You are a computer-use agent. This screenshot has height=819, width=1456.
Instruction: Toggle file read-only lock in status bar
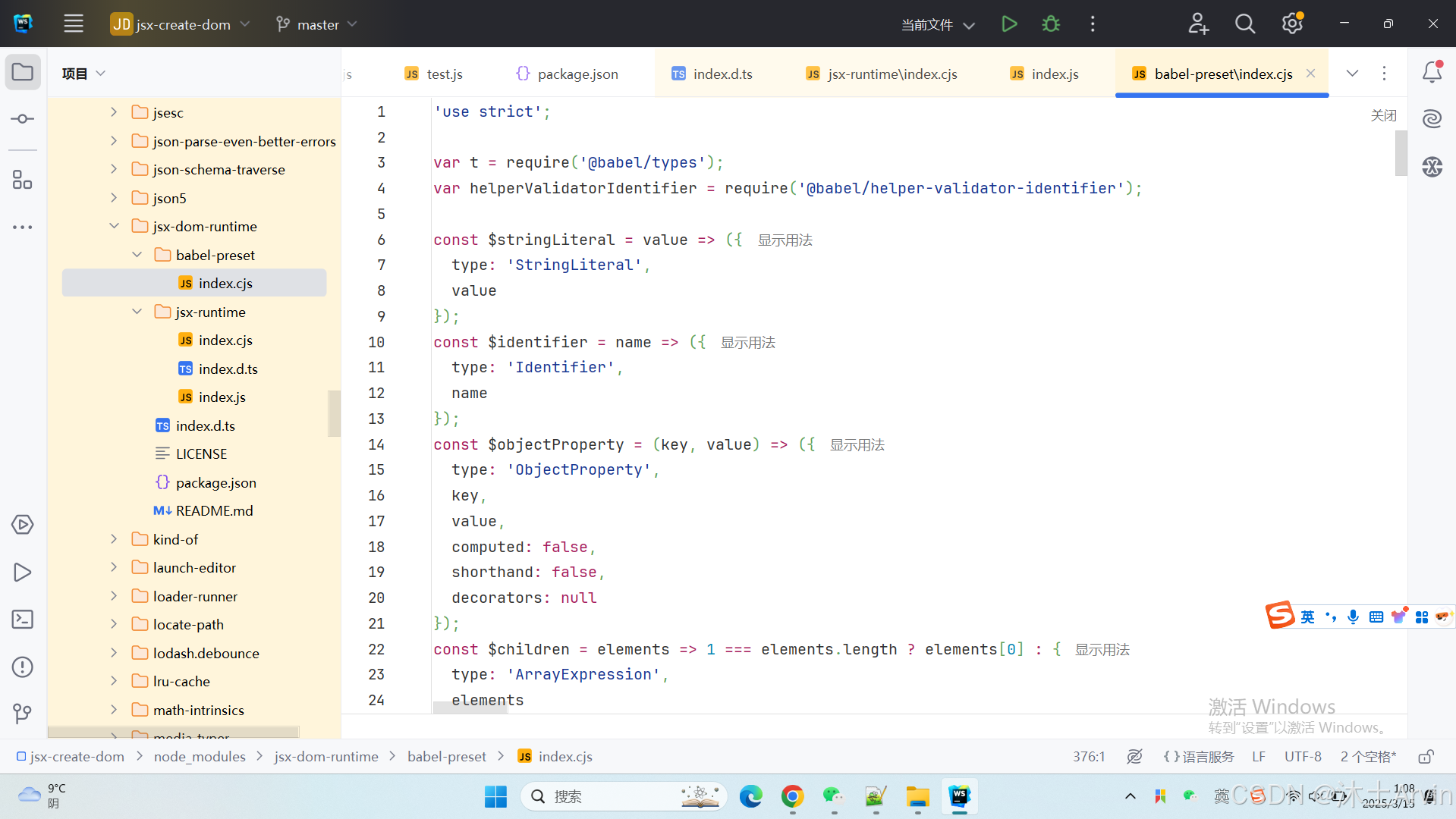1425,756
